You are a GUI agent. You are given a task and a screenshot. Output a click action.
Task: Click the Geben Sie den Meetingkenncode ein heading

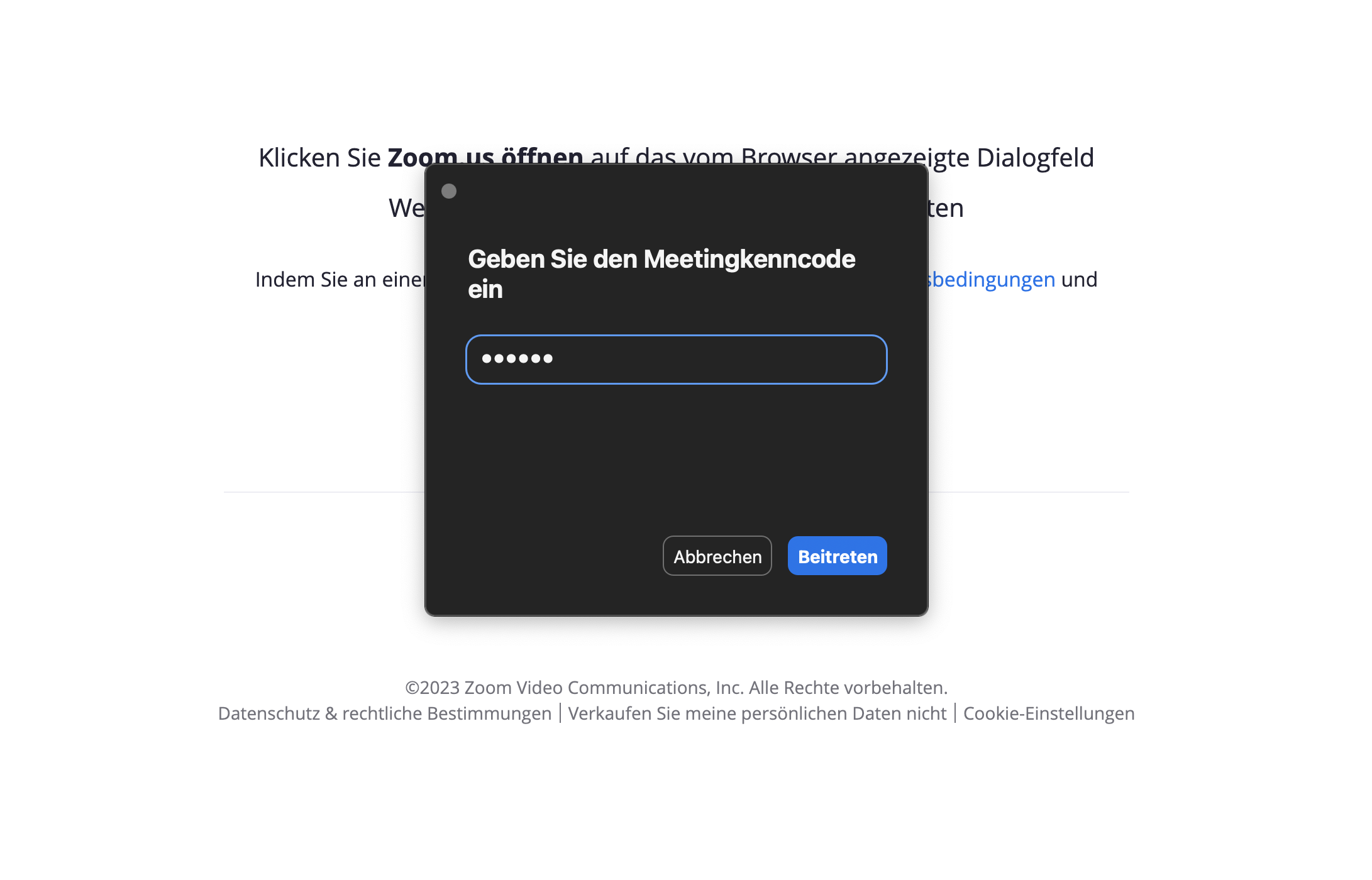click(661, 274)
